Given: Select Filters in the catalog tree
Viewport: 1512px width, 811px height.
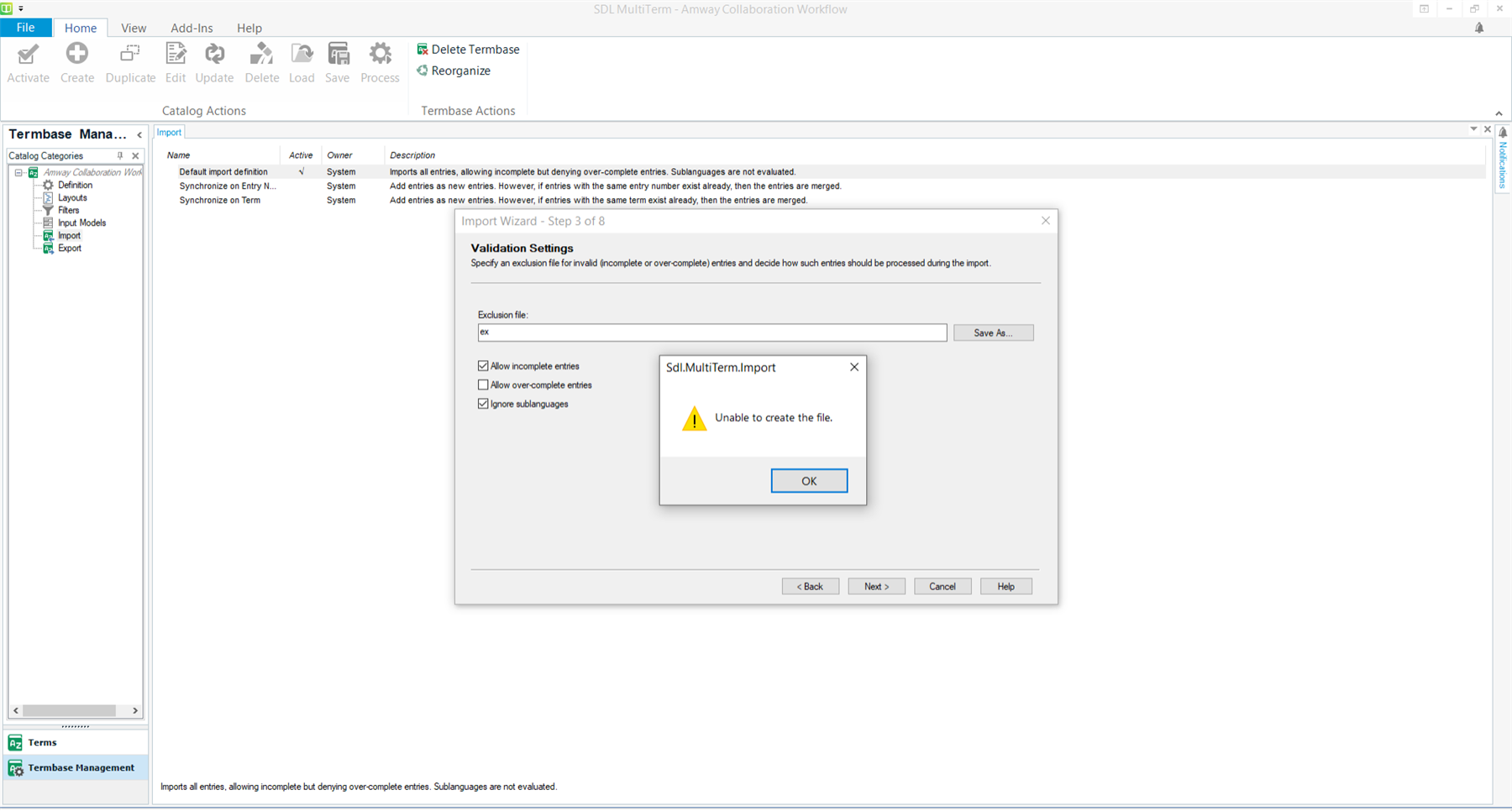Looking at the screenshot, I should pos(68,211).
